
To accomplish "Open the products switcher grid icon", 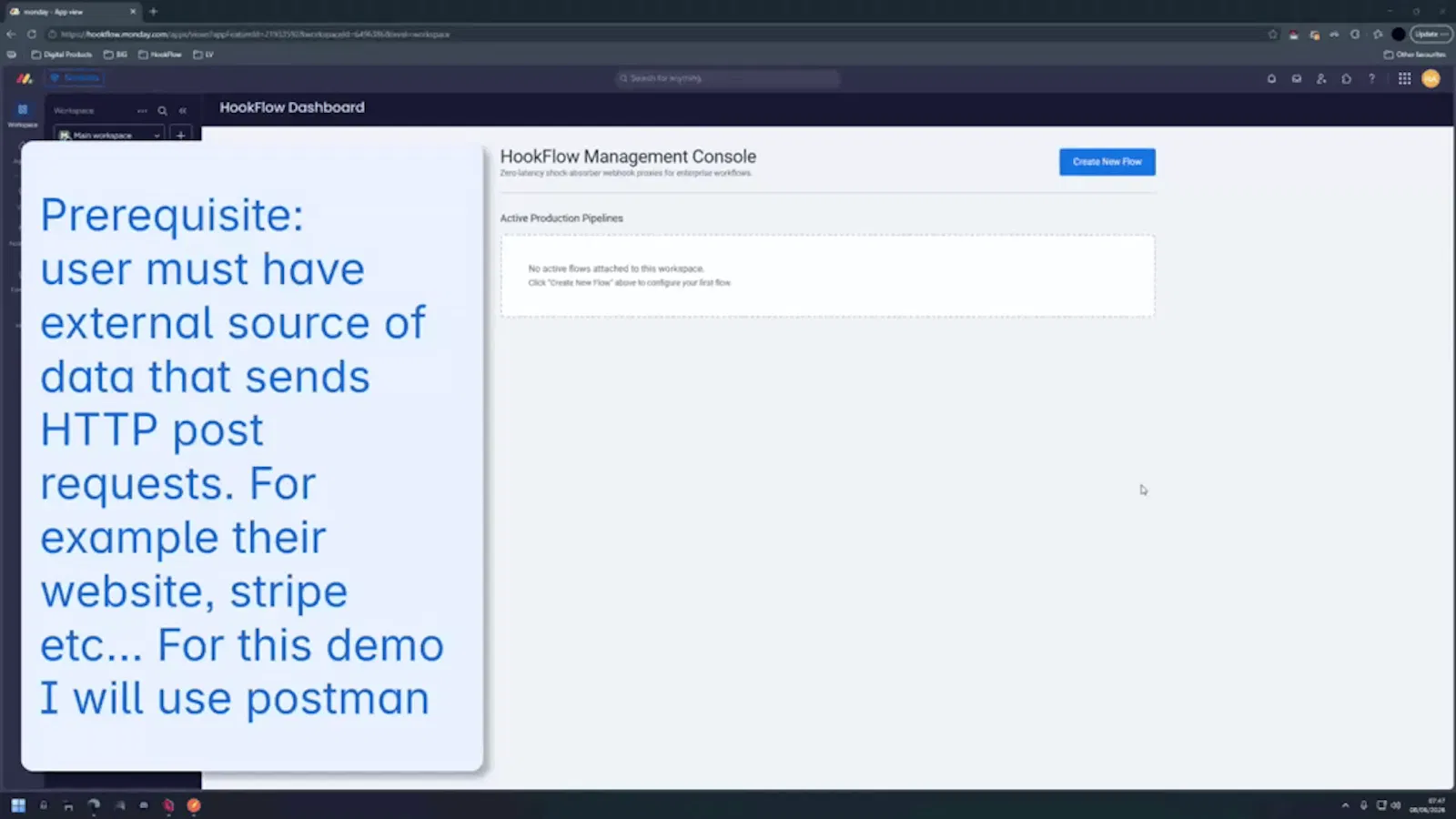I will 1404,78.
